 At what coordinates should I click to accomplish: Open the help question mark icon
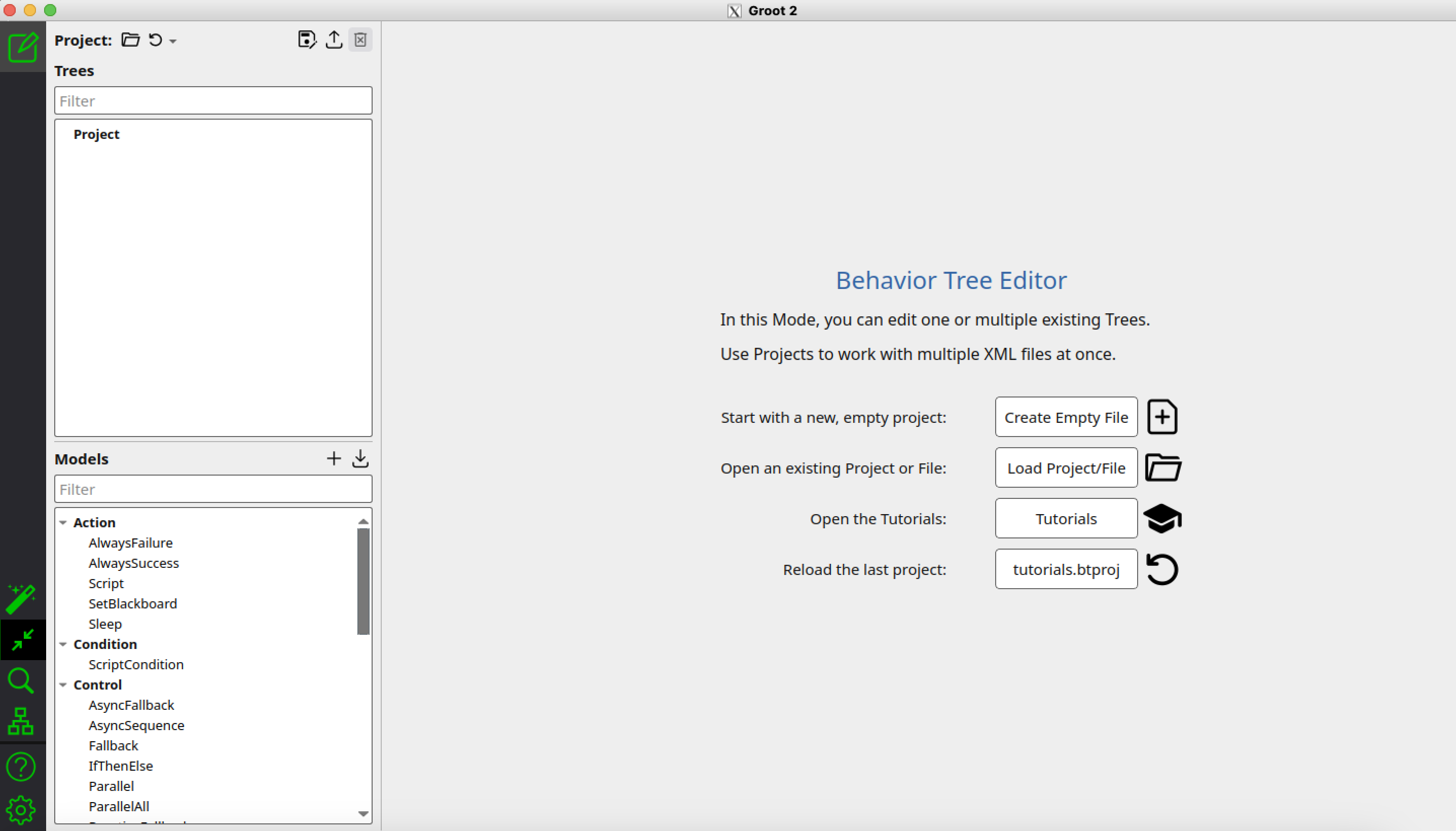point(21,767)
